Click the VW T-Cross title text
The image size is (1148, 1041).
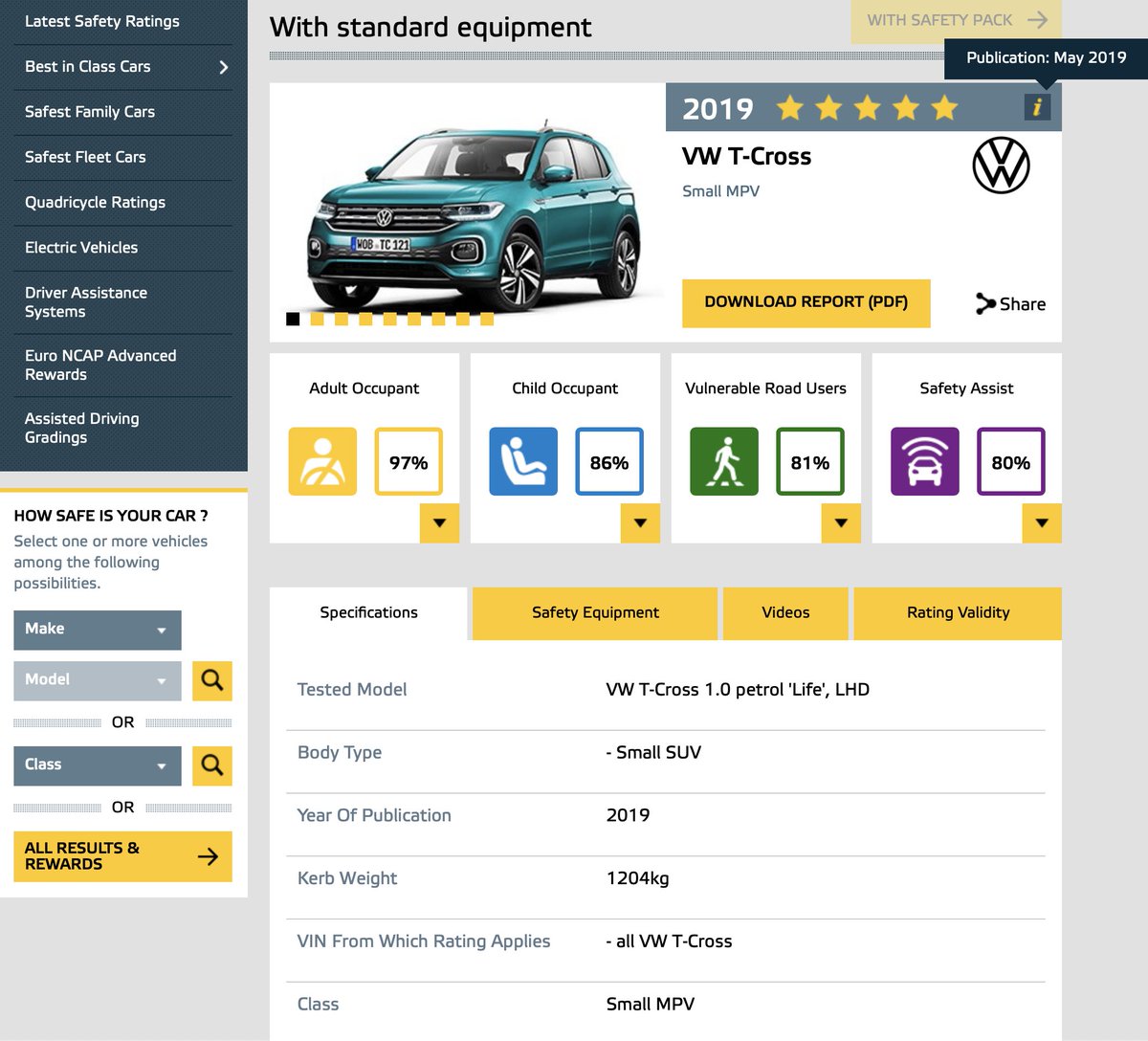coord(746,157)
